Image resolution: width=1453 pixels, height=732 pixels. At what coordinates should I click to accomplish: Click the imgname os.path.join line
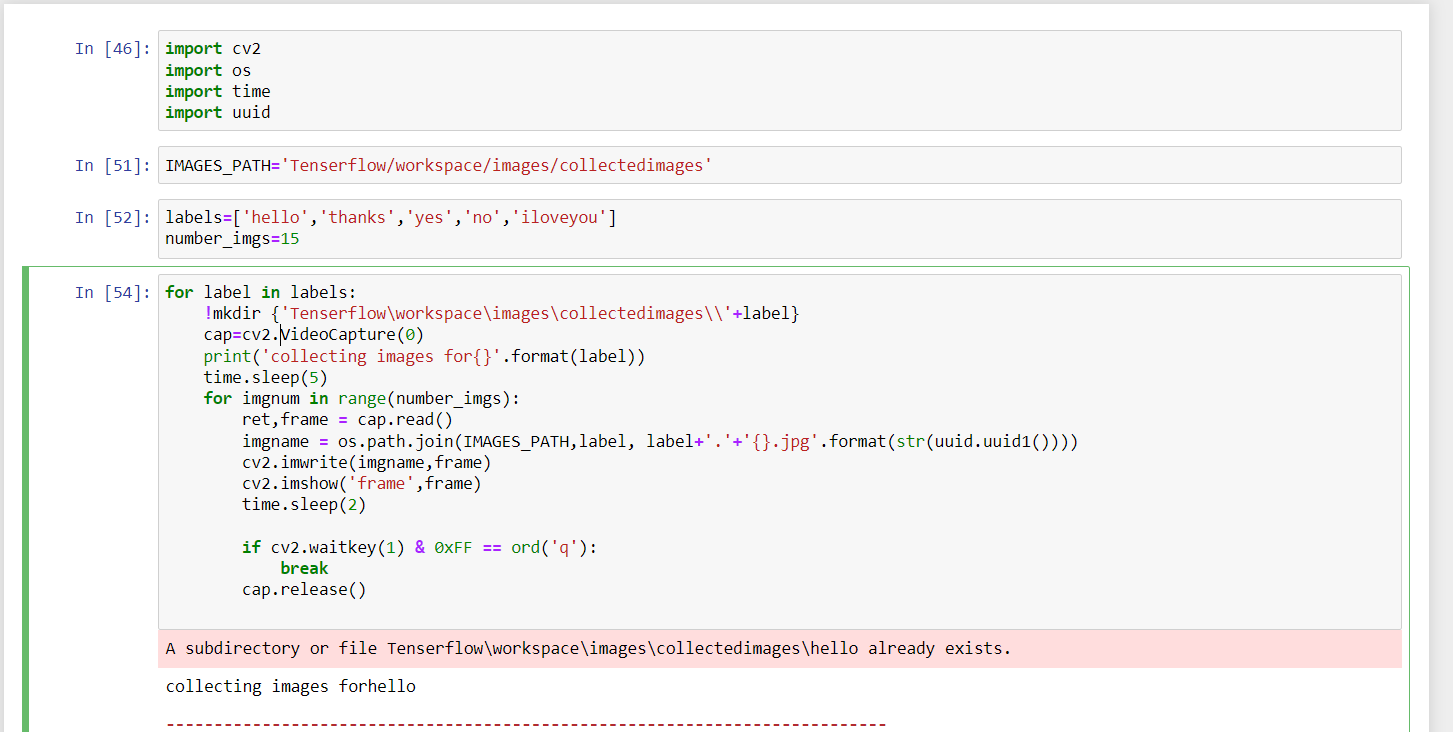[660, 441]
